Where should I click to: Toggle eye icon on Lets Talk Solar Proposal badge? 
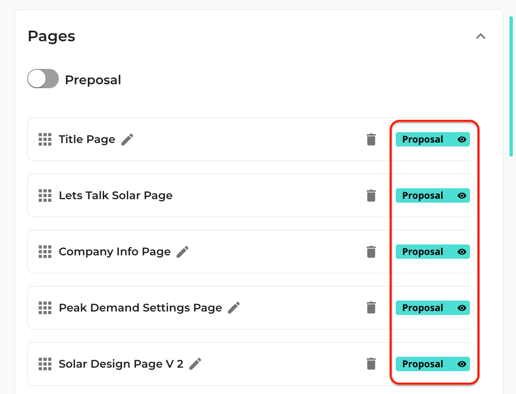click(462, 195)
